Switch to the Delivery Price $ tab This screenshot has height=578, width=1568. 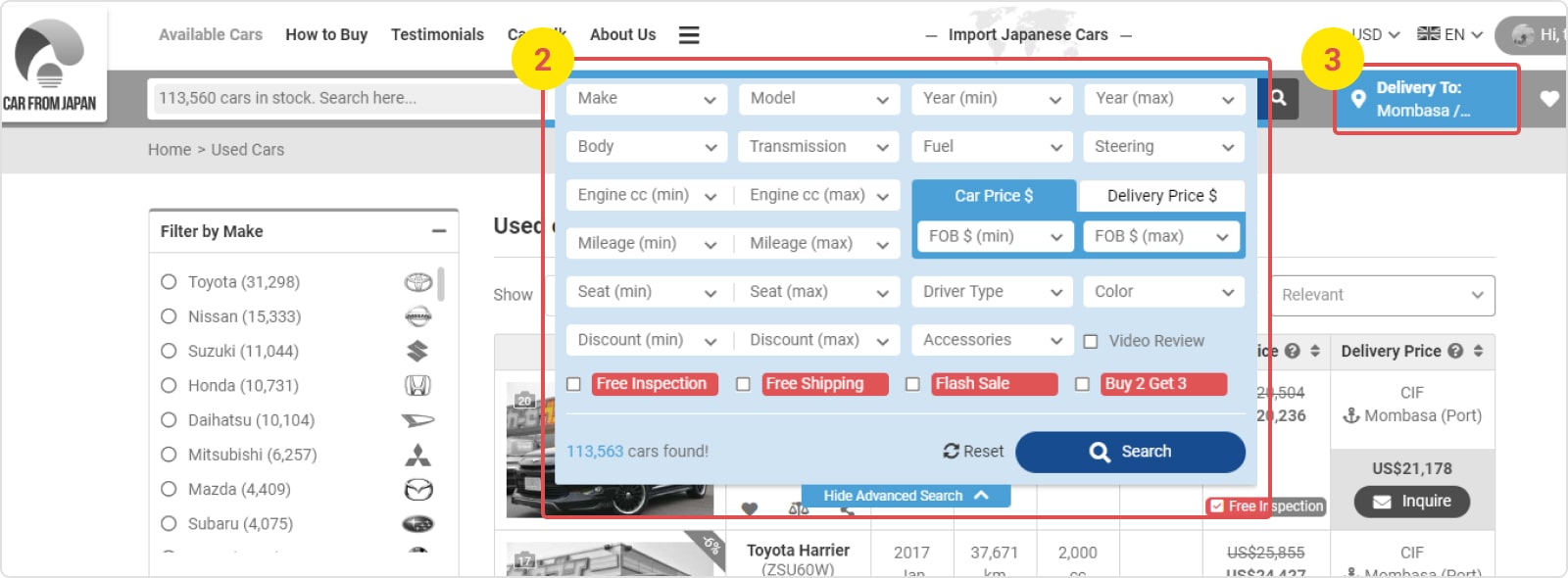(x=1161, y=196)
